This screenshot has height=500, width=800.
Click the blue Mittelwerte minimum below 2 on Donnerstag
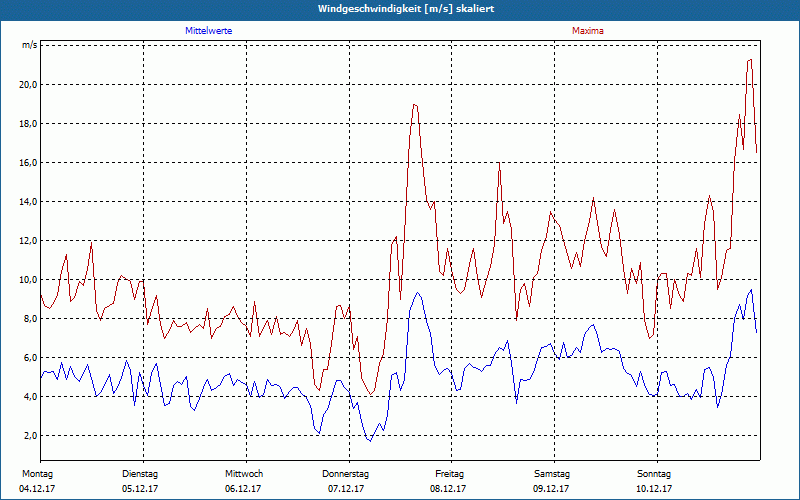(x=370, y=441)
